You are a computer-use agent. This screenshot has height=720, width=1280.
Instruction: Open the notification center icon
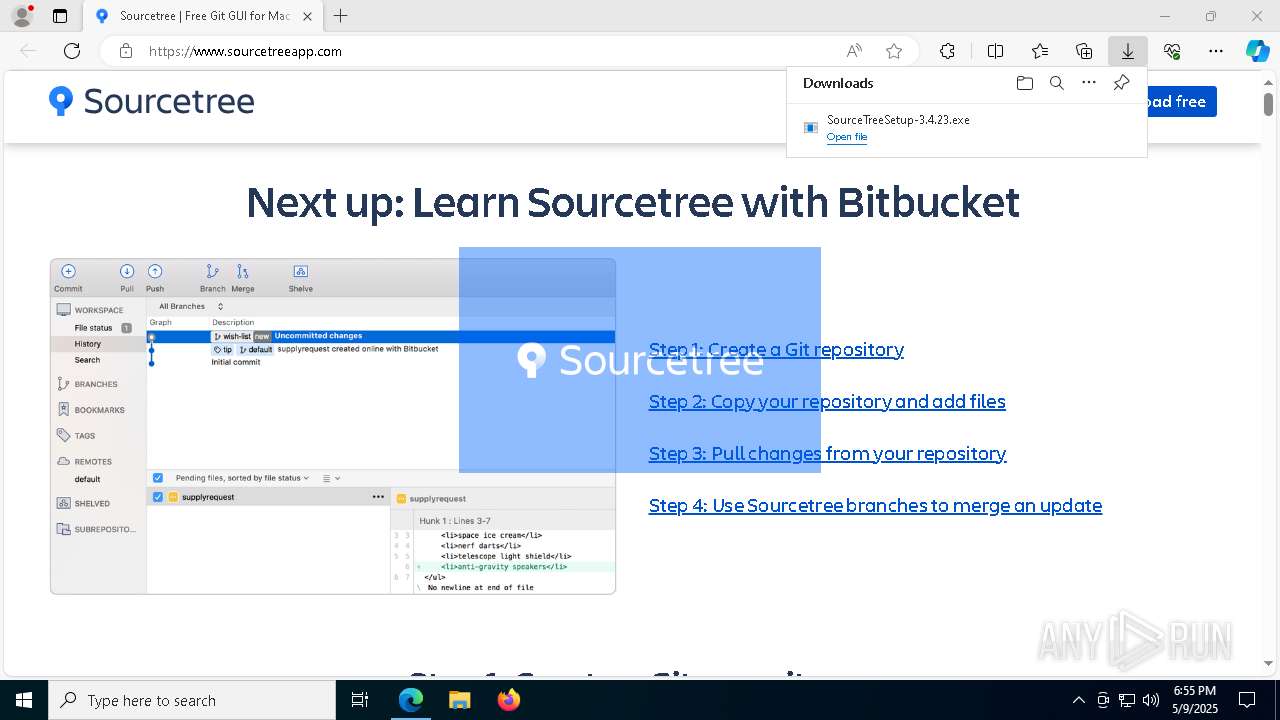tap(1247, 700)
